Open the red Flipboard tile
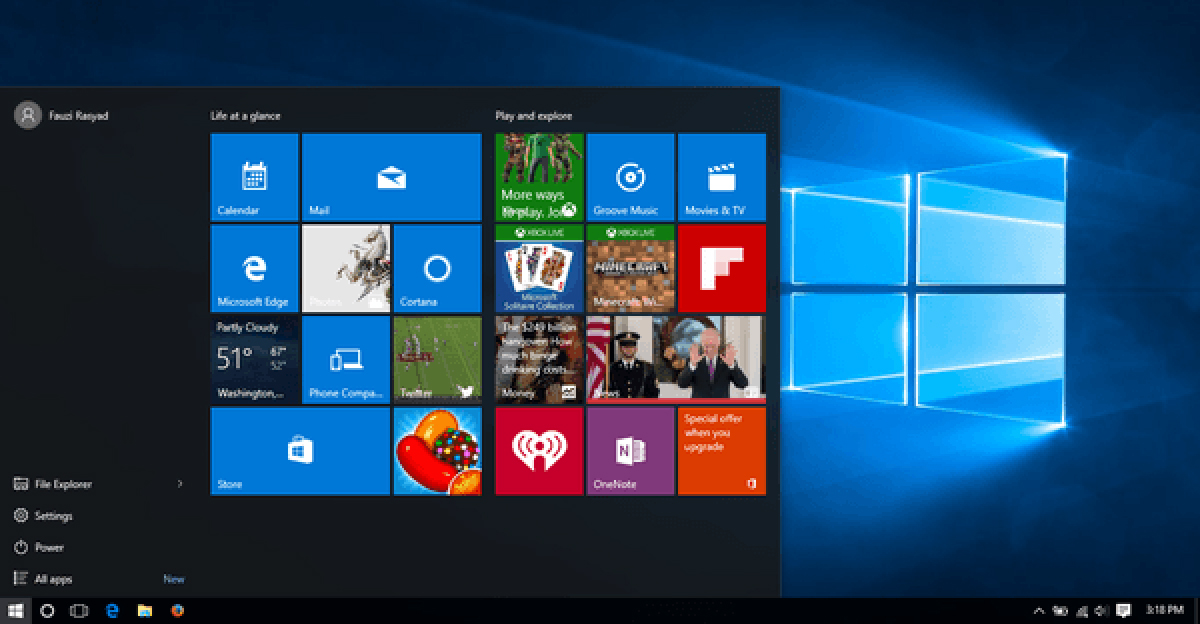 point(722,268)
